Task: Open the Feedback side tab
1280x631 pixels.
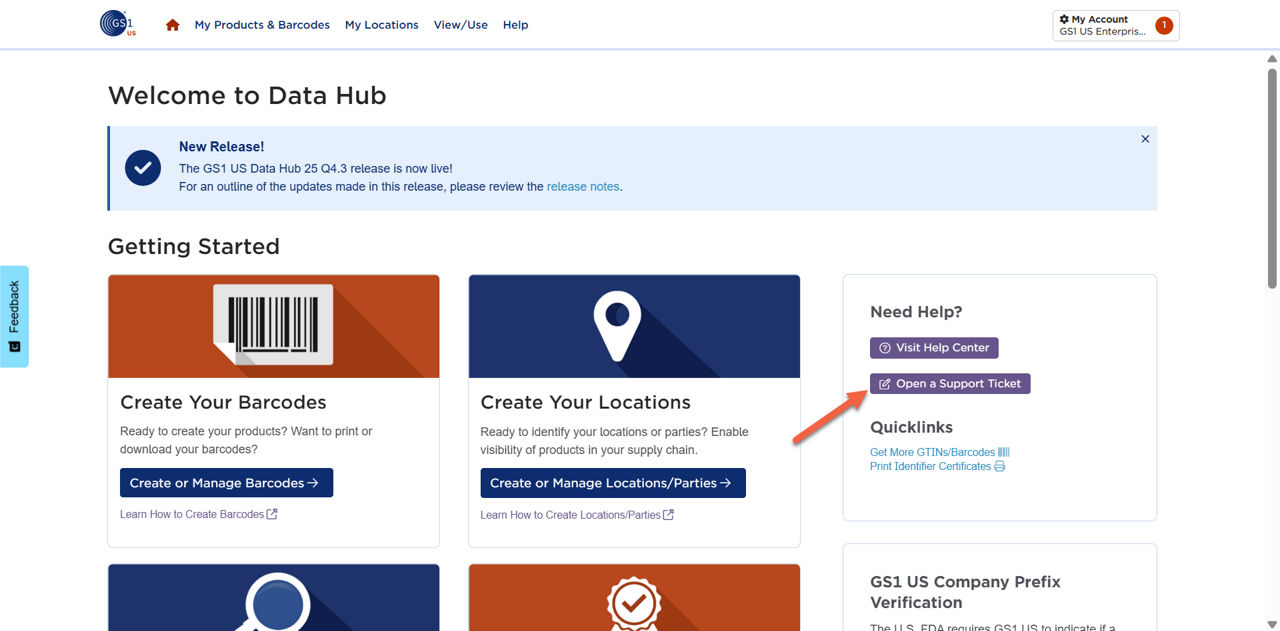Action: 14,316
